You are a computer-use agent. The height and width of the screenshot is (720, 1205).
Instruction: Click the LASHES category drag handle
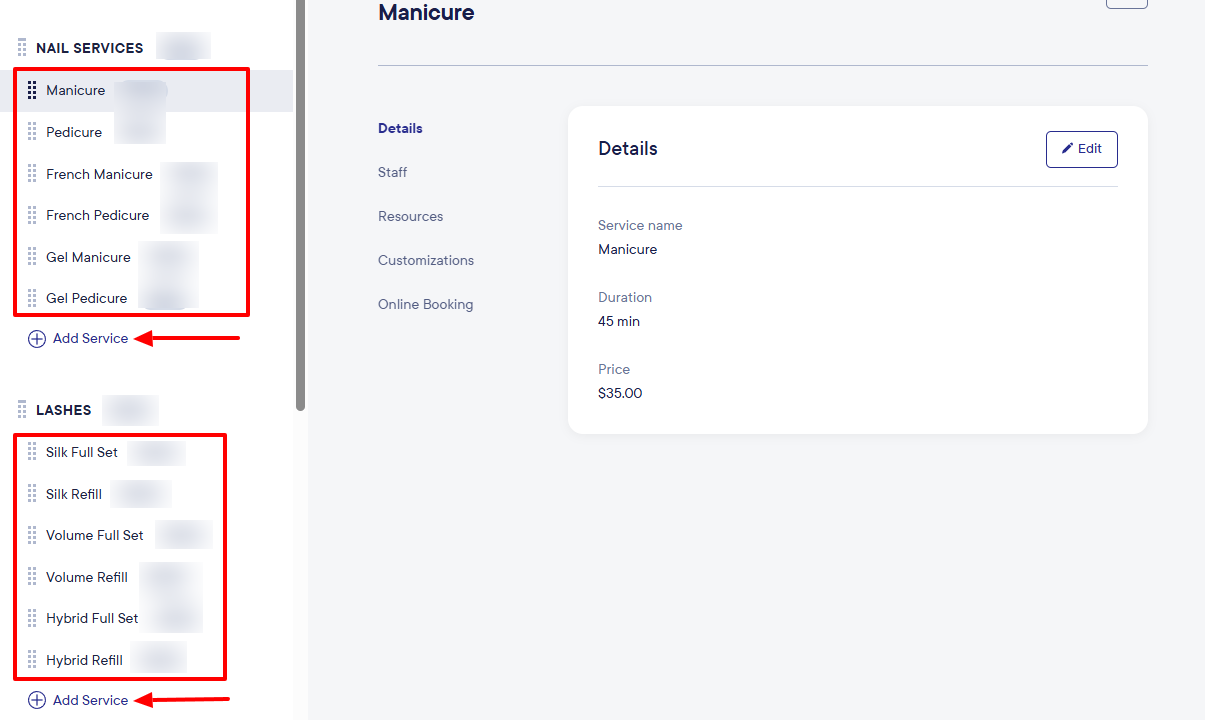click(x=22, y=410)
